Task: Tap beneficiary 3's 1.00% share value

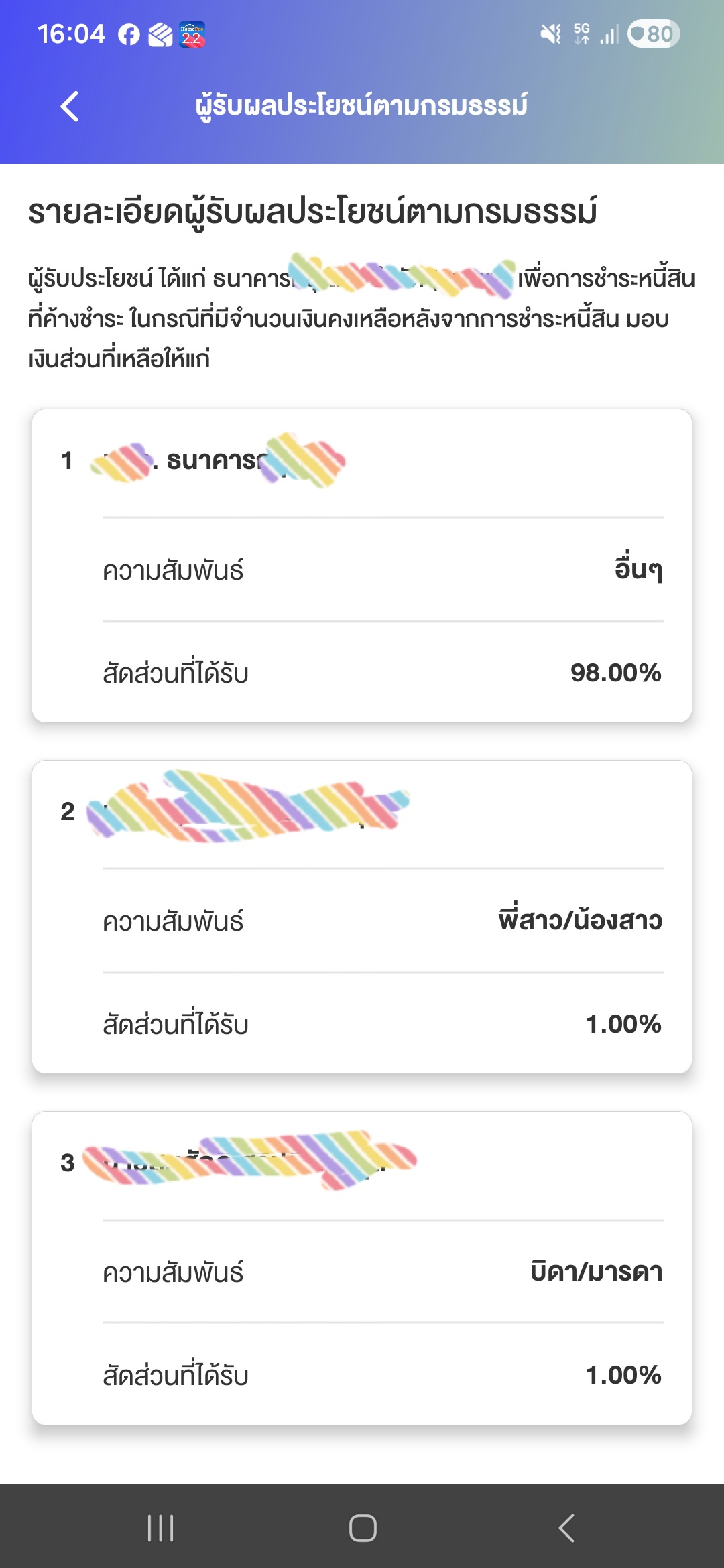Action: coord(623,1375)
